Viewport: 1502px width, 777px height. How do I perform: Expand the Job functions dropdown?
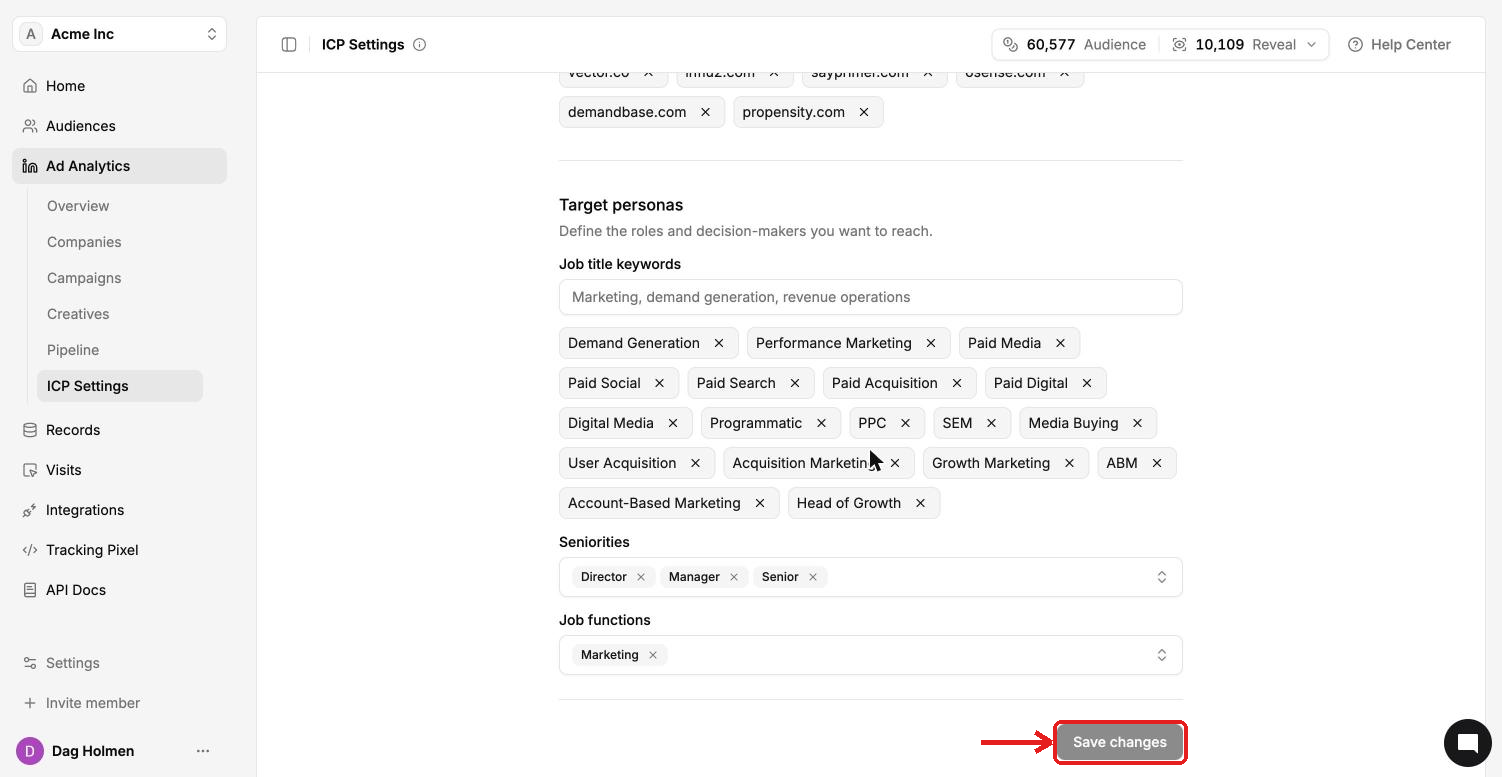click(1162, 655)
